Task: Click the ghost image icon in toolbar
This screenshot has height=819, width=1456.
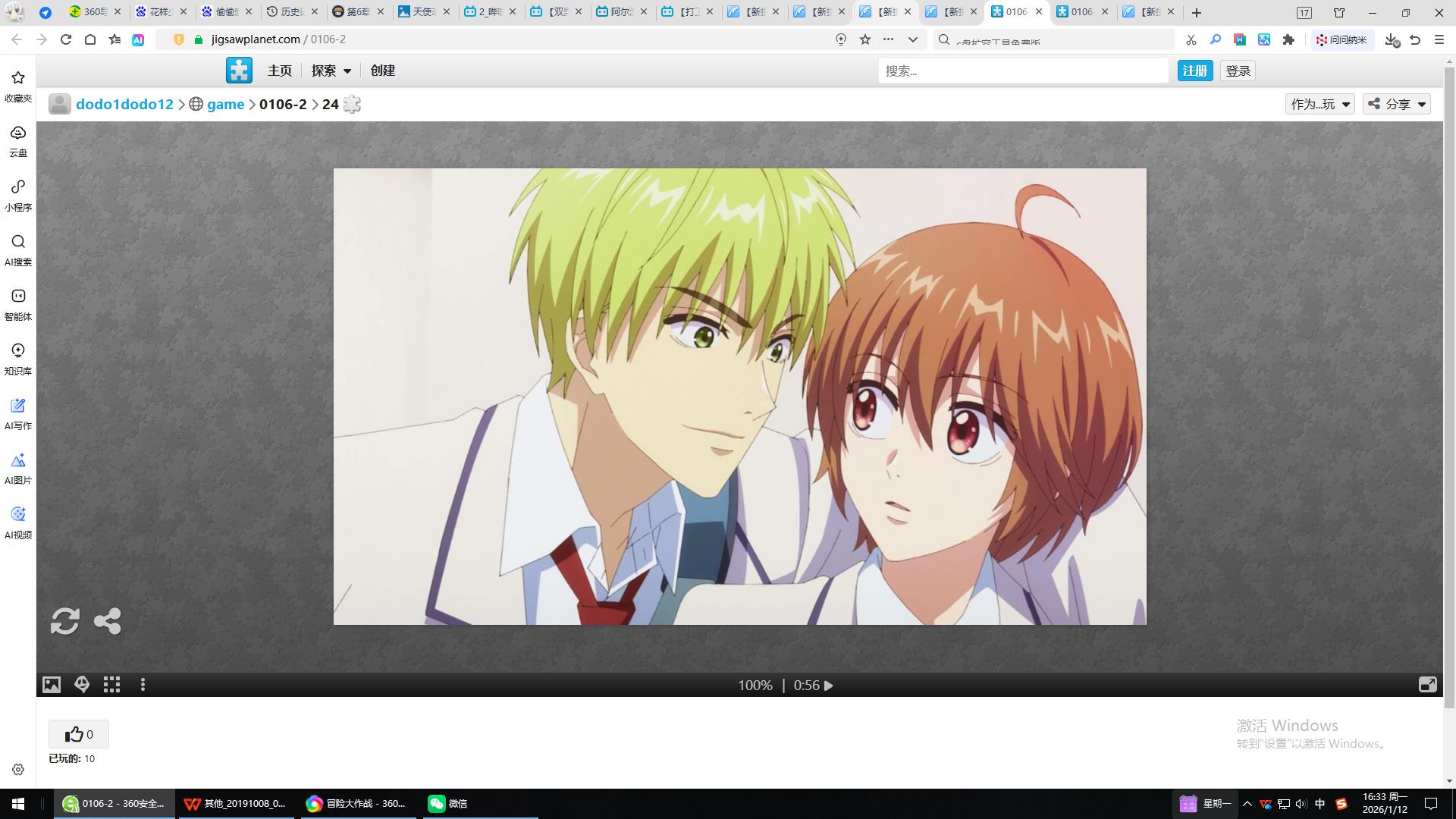Action: click(x=82, y=685)
